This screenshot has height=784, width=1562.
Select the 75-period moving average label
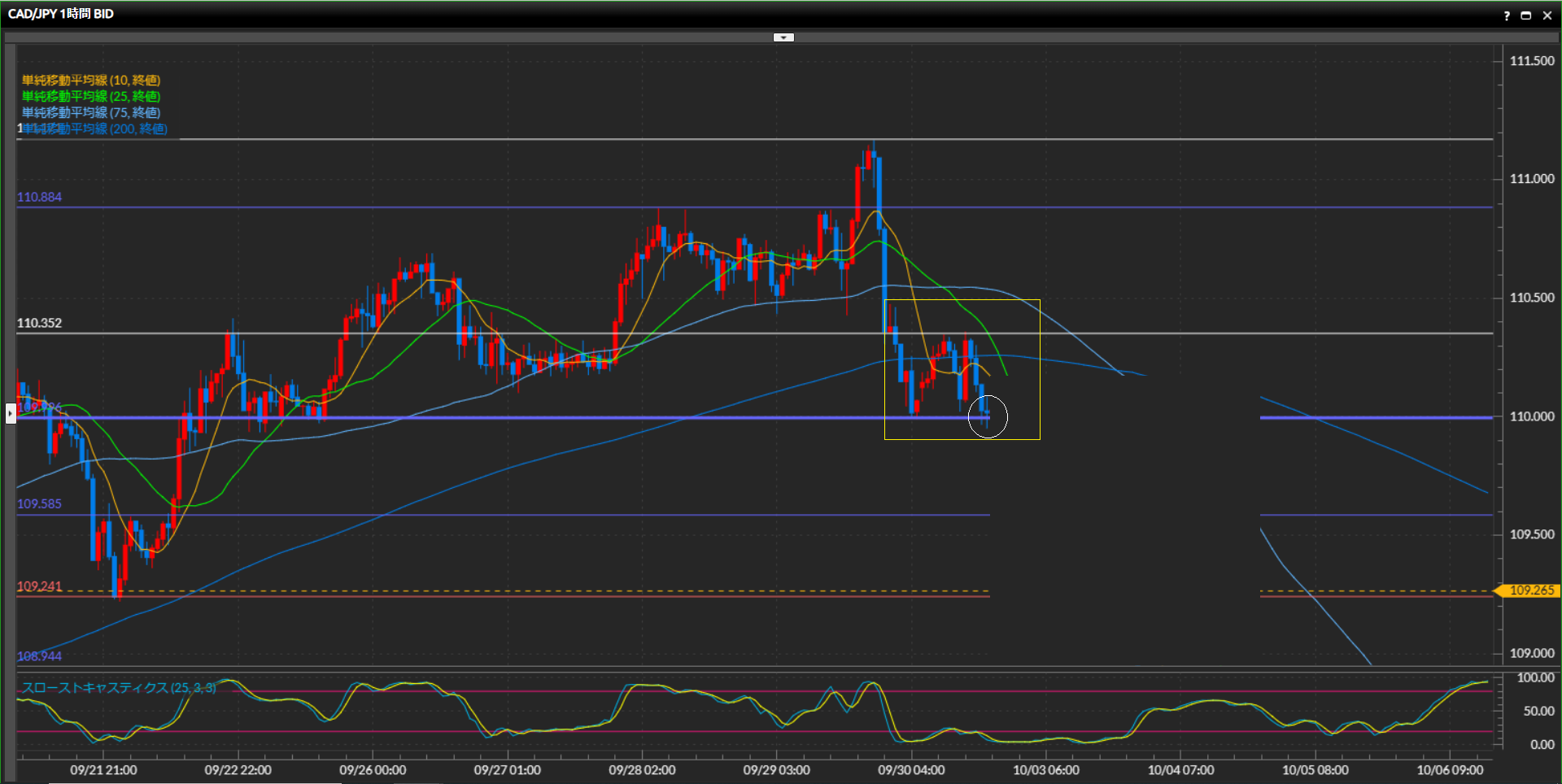(91, 113)
